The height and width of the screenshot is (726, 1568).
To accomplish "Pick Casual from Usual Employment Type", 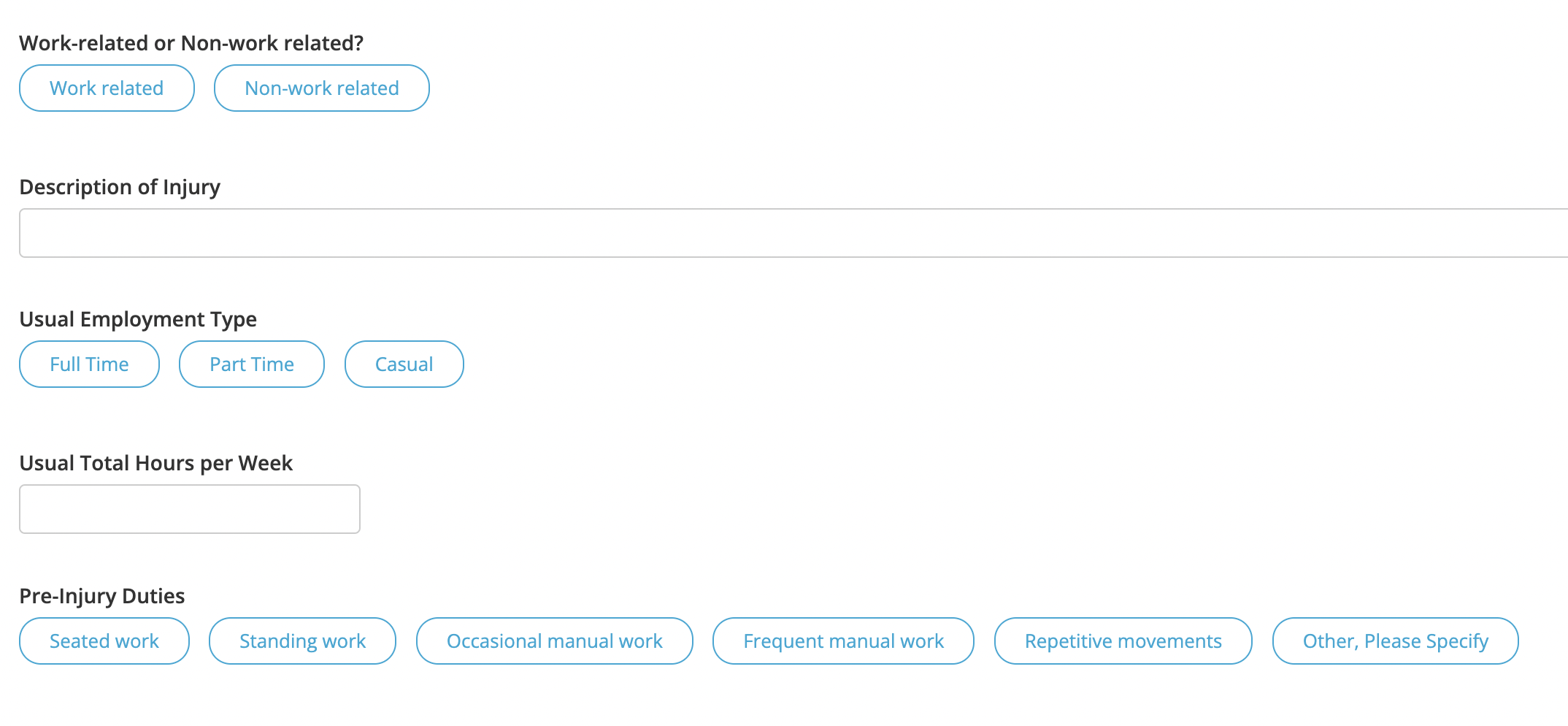I will pyautogui.click(x=404, y=364).
